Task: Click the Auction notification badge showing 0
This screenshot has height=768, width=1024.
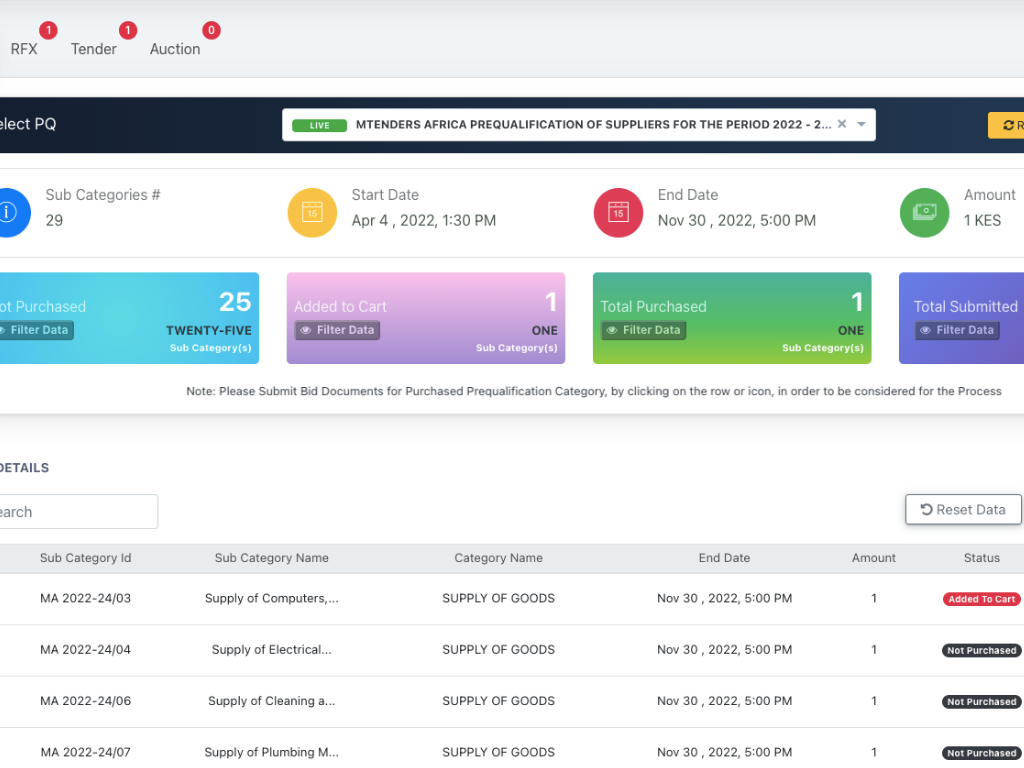Action: click(211, 30)
